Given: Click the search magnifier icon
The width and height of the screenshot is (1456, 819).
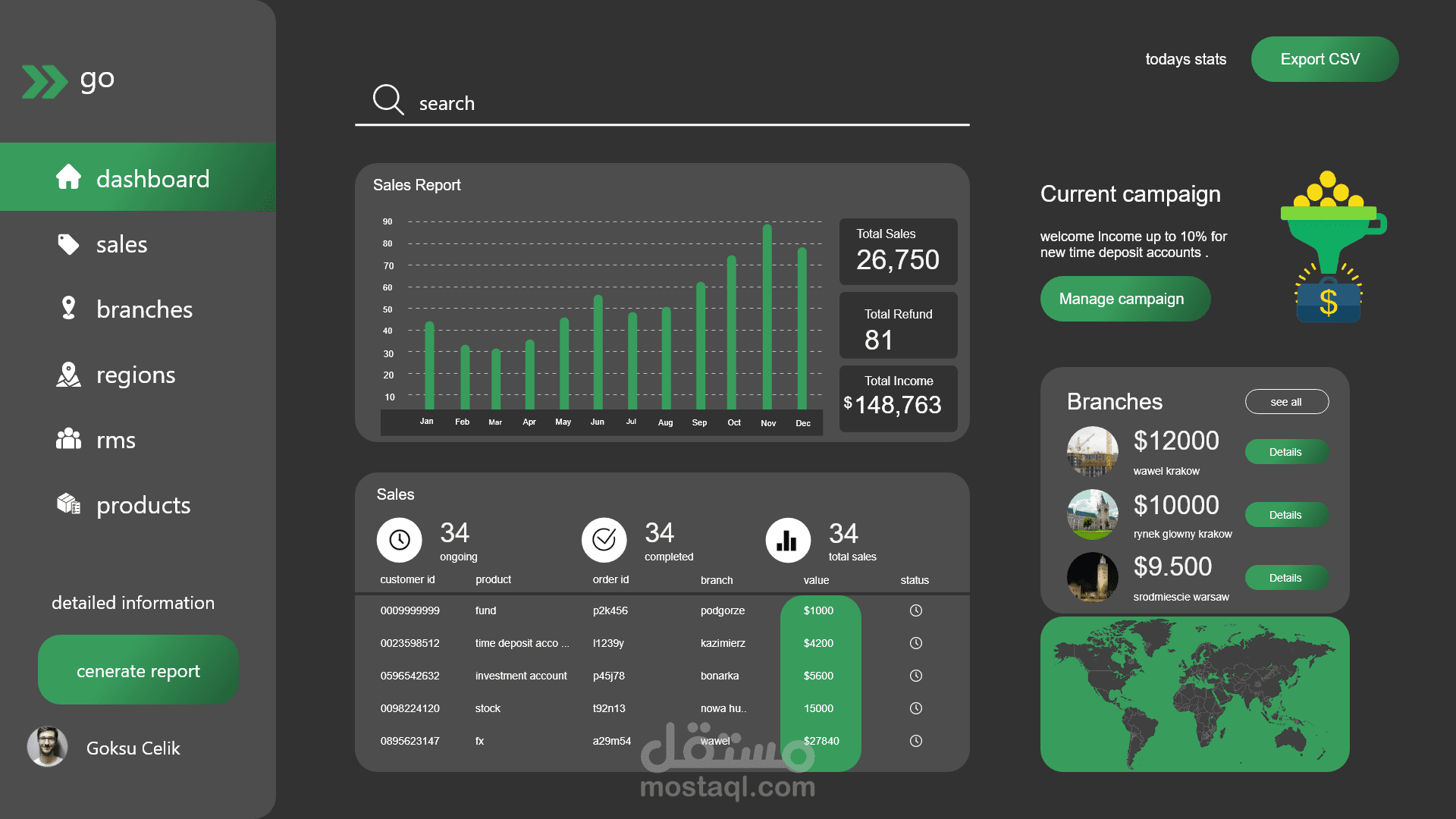Looking at the screenshot, I should pos(388,99).
